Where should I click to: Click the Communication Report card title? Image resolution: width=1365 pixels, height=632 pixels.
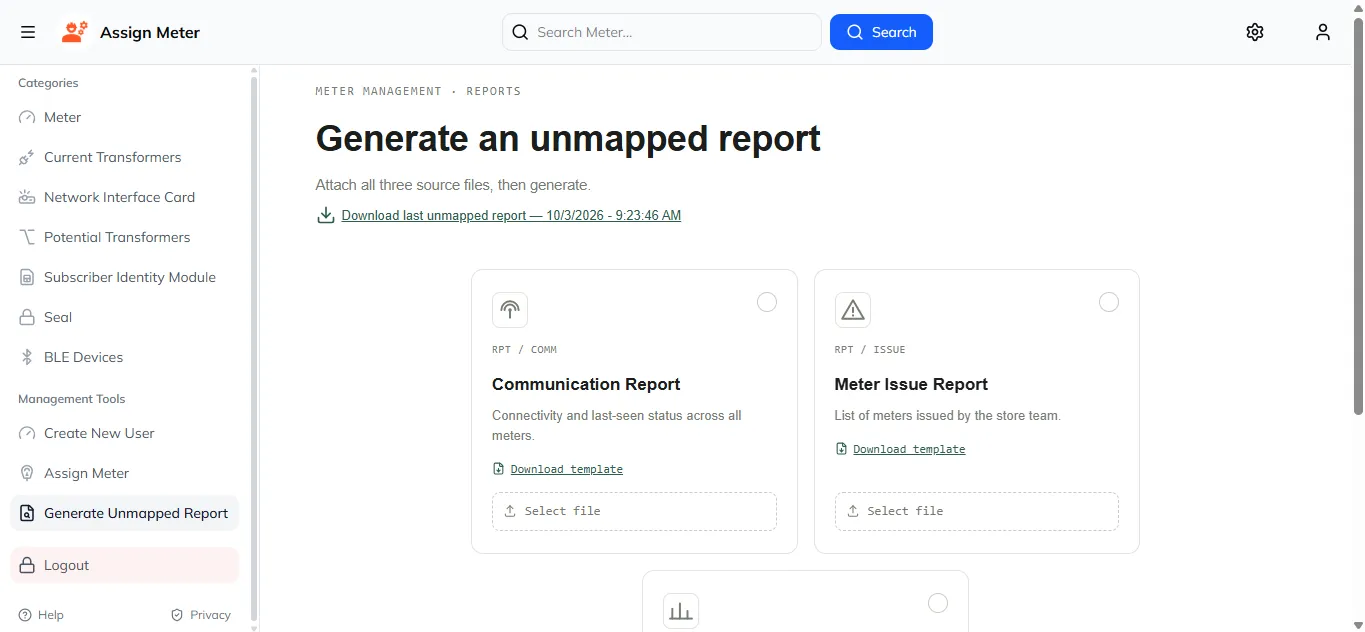pos(586,384)
